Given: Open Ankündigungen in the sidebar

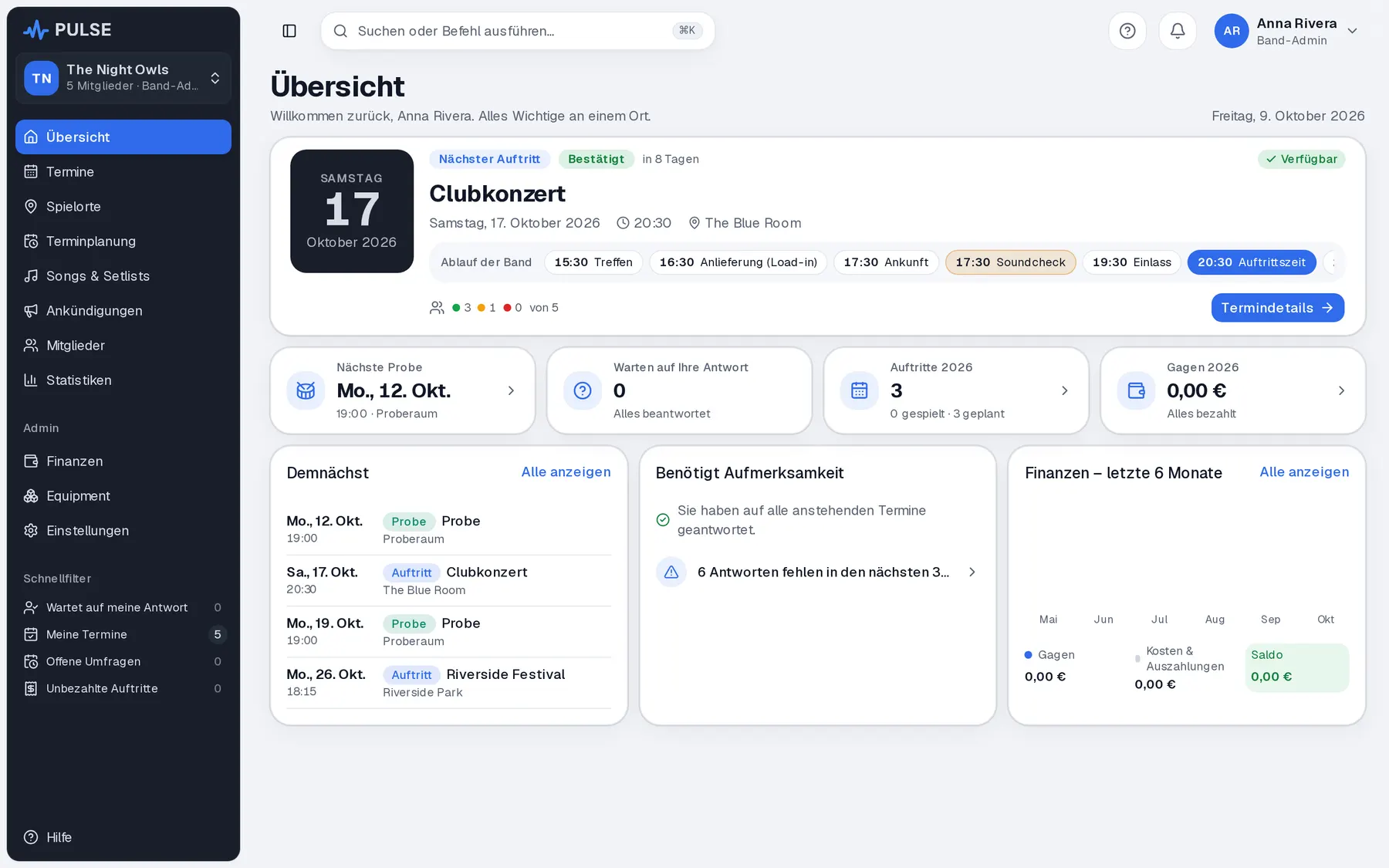Looking at the screenshot, I should click(x=123, y=310).
